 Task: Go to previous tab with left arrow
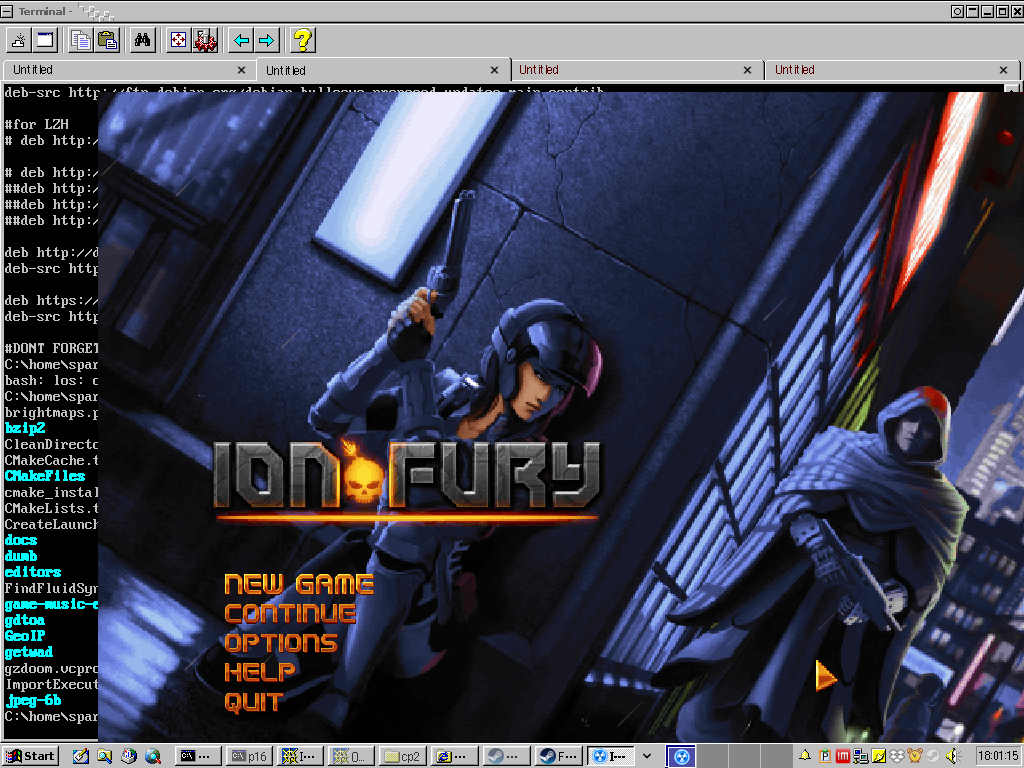click(x=241, y=40)
